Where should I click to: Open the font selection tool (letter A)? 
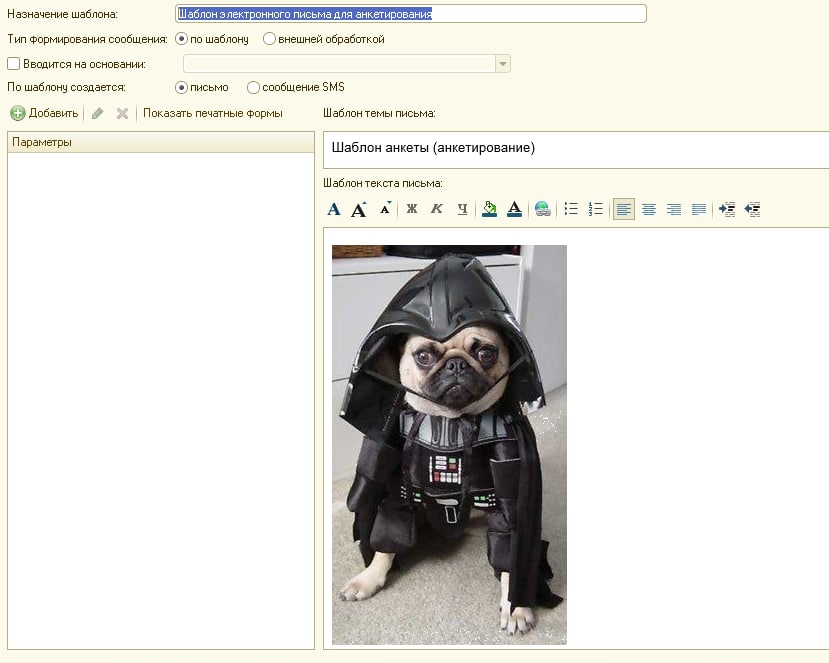(334, 209)
